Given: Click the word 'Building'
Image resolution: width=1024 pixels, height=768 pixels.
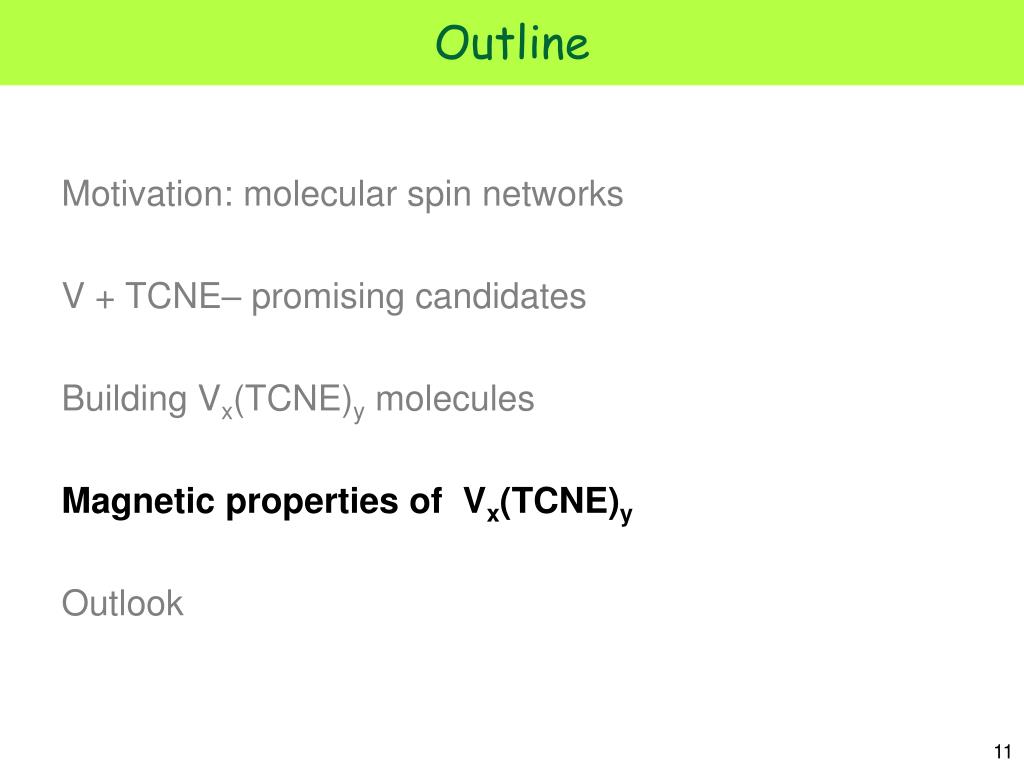Looking at the screenshot, I should tap(124, 400).
